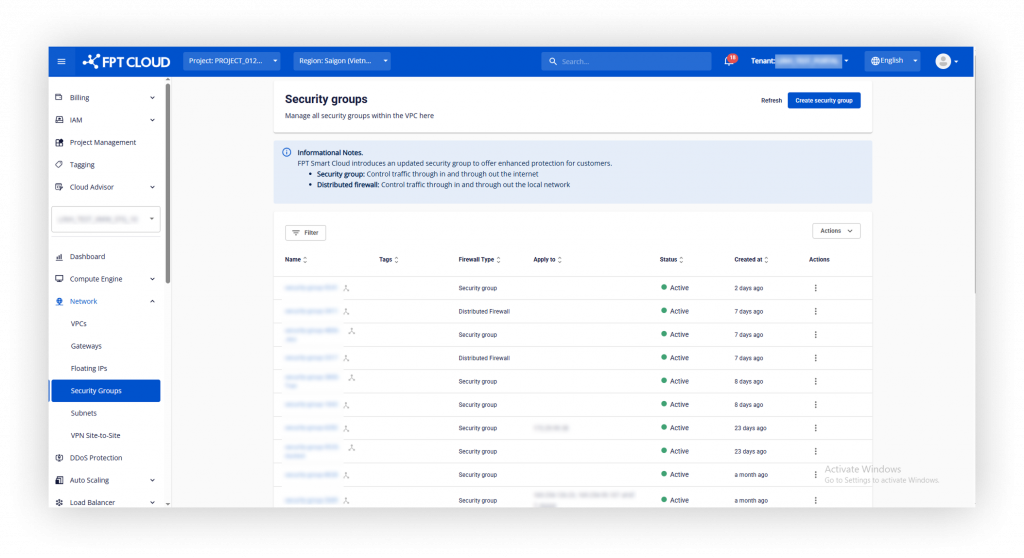Click the notification bell icon
1024x558 pixels.
click(x=729, y=61)
